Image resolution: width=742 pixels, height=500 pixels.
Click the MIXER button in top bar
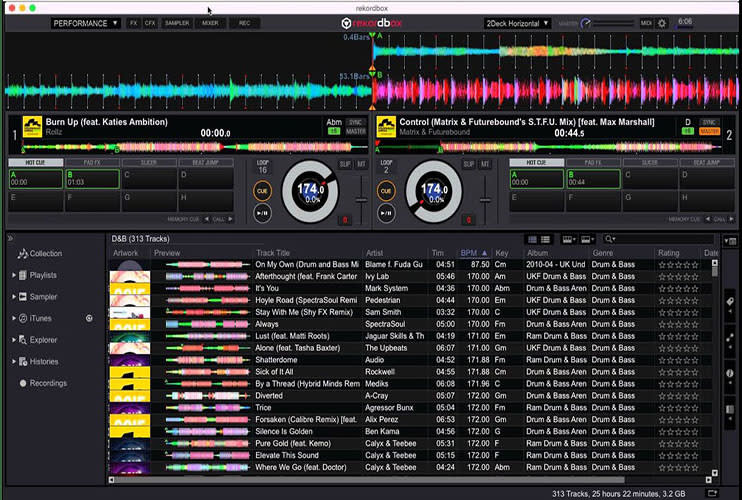pos(210,23)
